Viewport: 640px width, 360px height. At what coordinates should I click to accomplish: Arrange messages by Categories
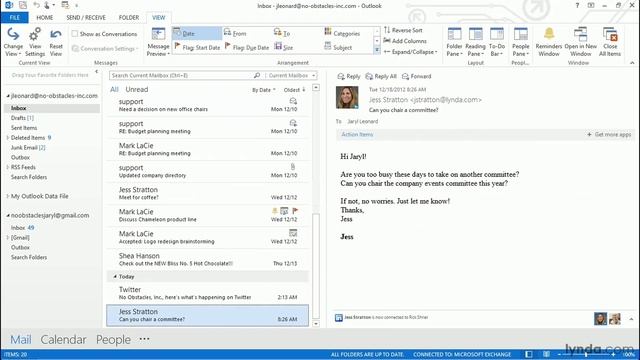pos(342,33)
